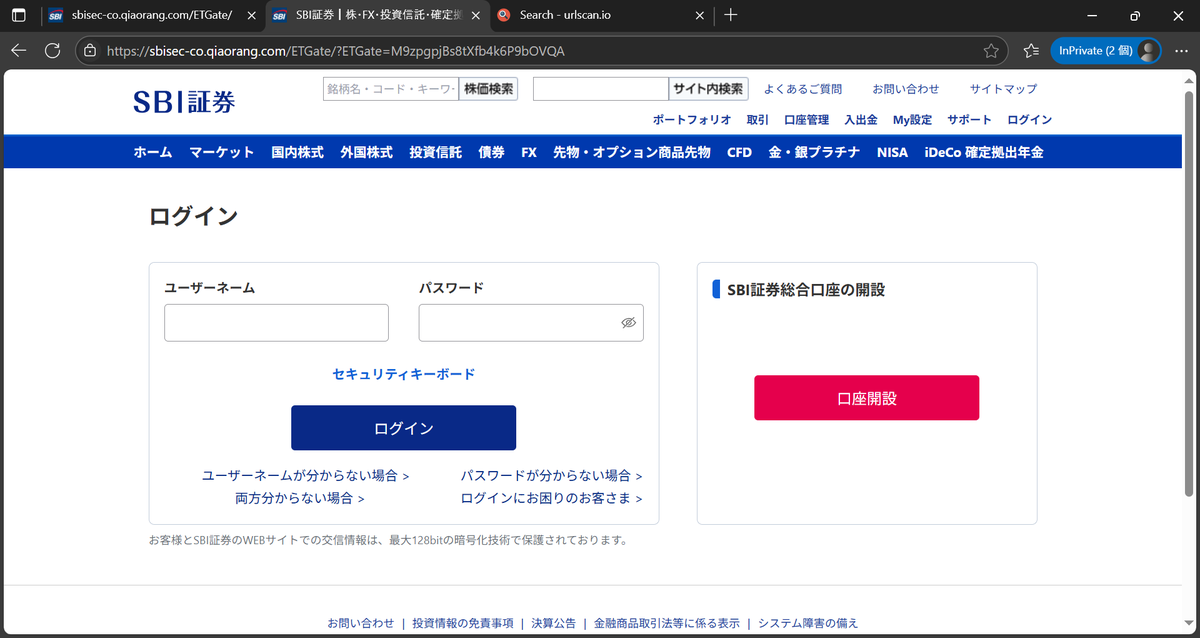Viewport: 1200px width, 638px height.
Task: Add page to favorites star icon
Action: [991, 50]
